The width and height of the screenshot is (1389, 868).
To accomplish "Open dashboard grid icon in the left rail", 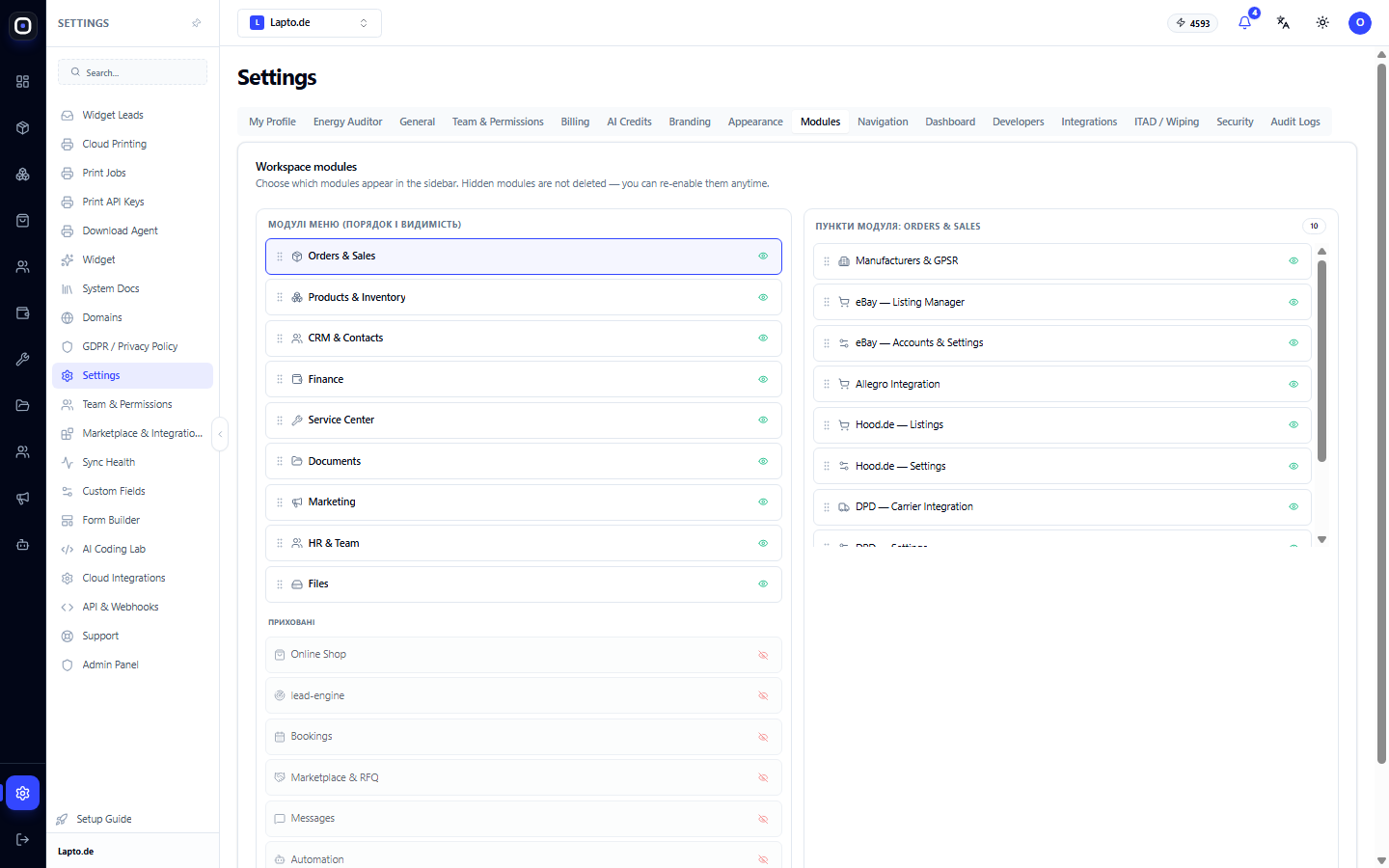I will click(x=23, y=82).
